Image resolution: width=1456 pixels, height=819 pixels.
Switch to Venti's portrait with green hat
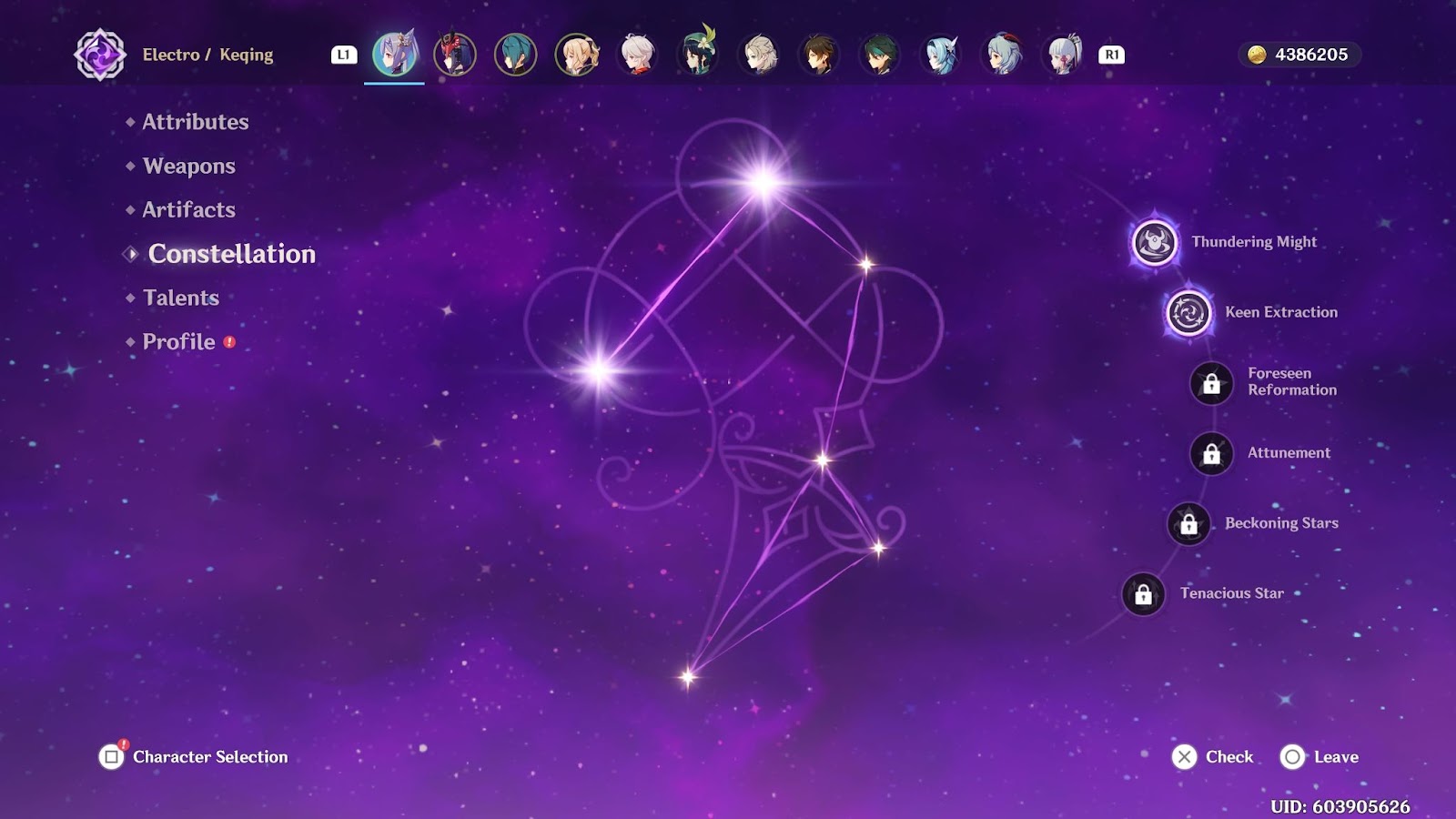(x=699, y=53)
